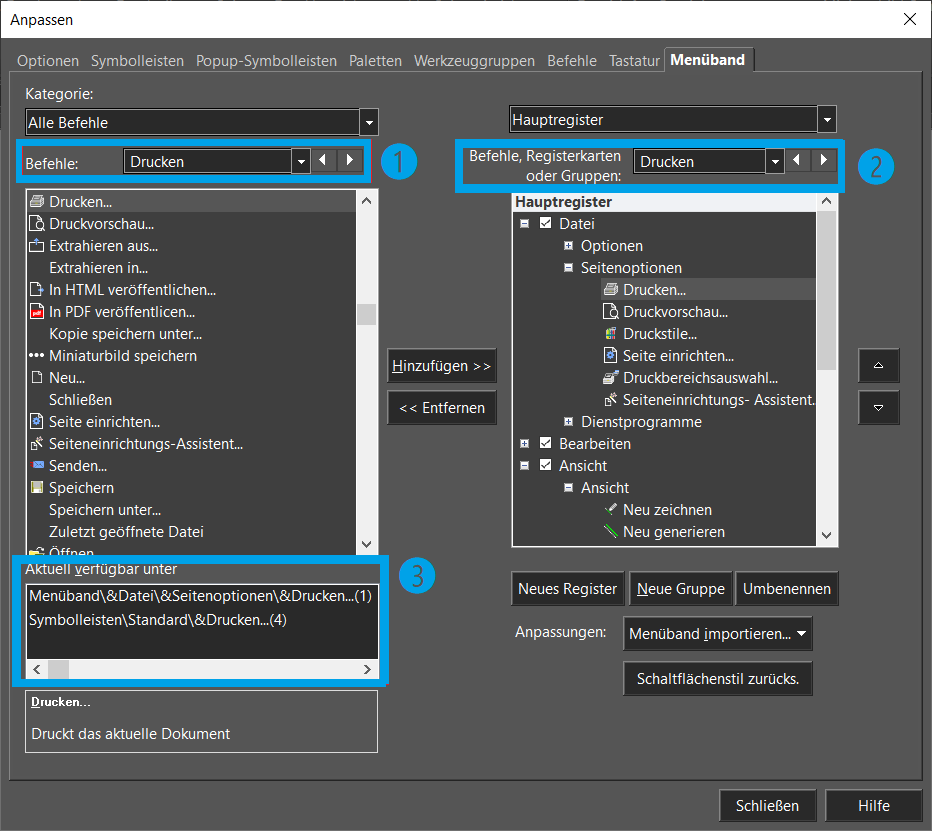Screen dimensions: 932x831
Task: Open Hilfe button
Action: coord(874,805)
